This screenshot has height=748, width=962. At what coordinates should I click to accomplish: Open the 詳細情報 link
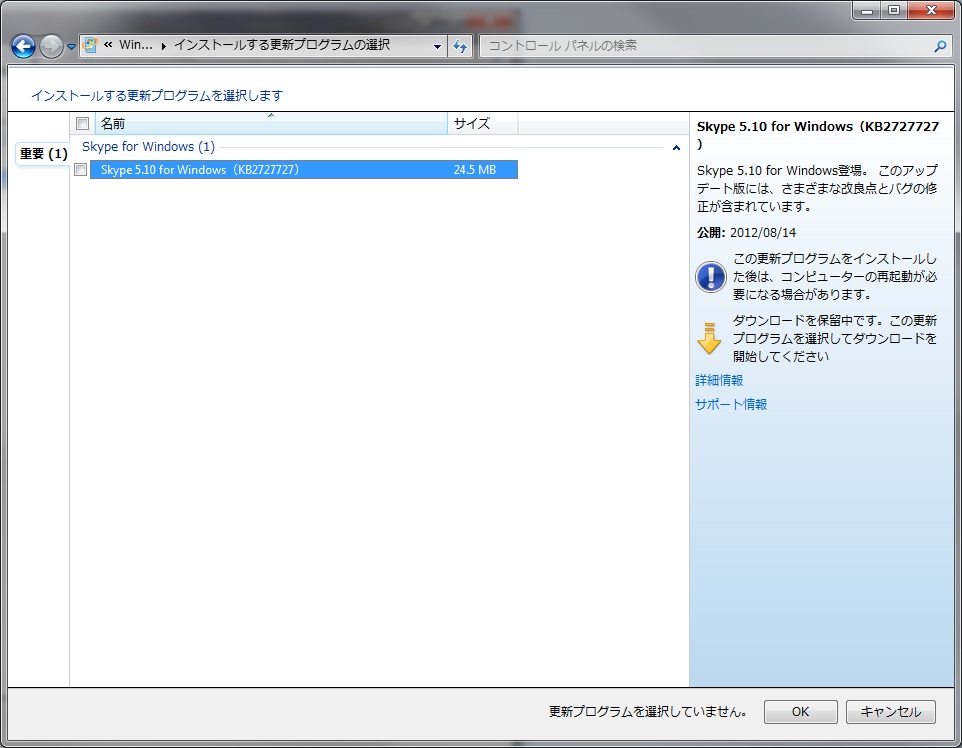(719, 380)
